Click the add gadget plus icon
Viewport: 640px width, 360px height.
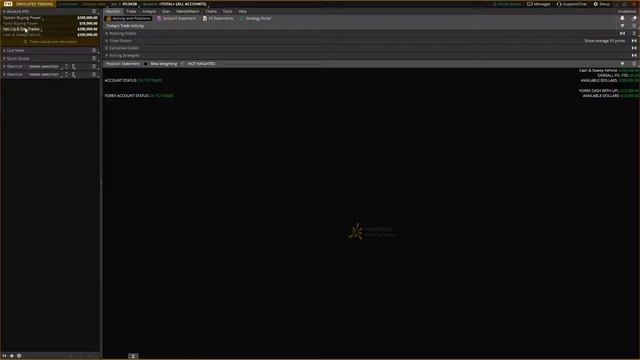click(12, 356)
